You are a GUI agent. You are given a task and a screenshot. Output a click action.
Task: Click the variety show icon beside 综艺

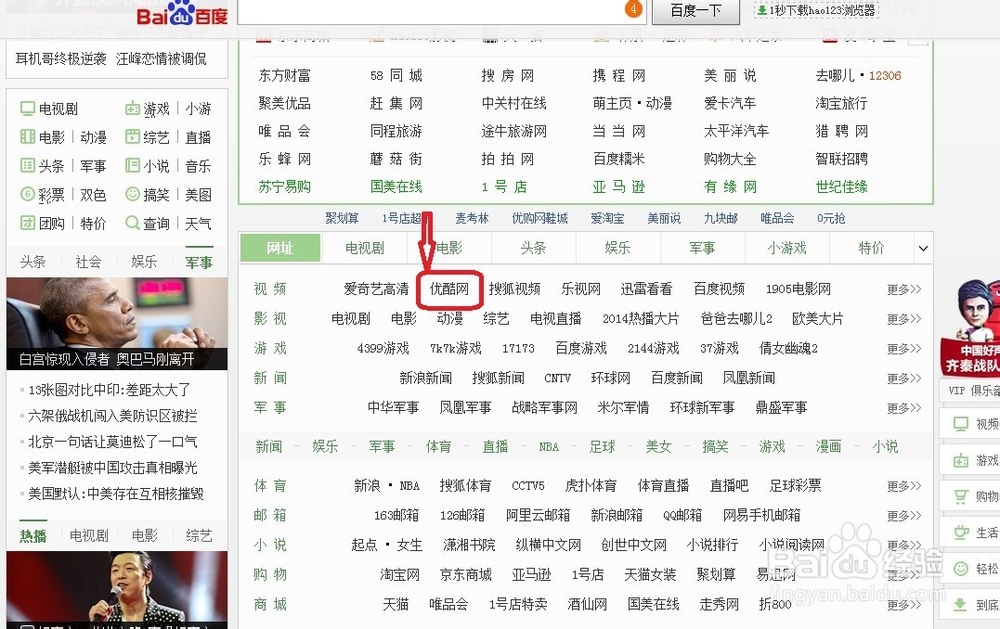132,137
